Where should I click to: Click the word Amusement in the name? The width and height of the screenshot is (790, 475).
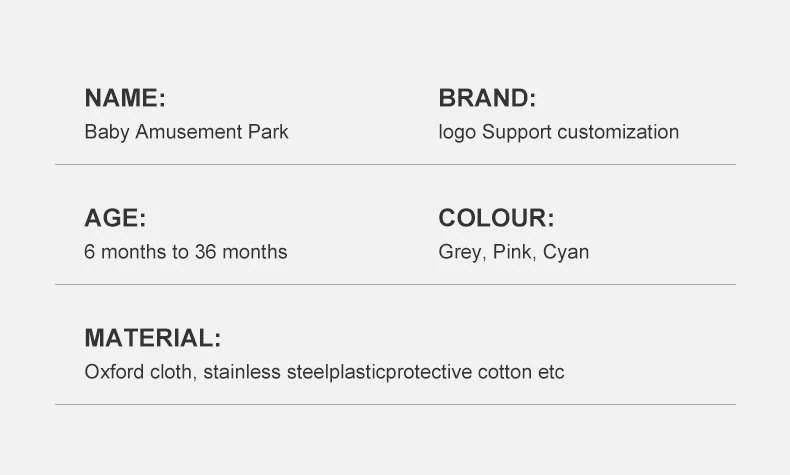[189, 132]
